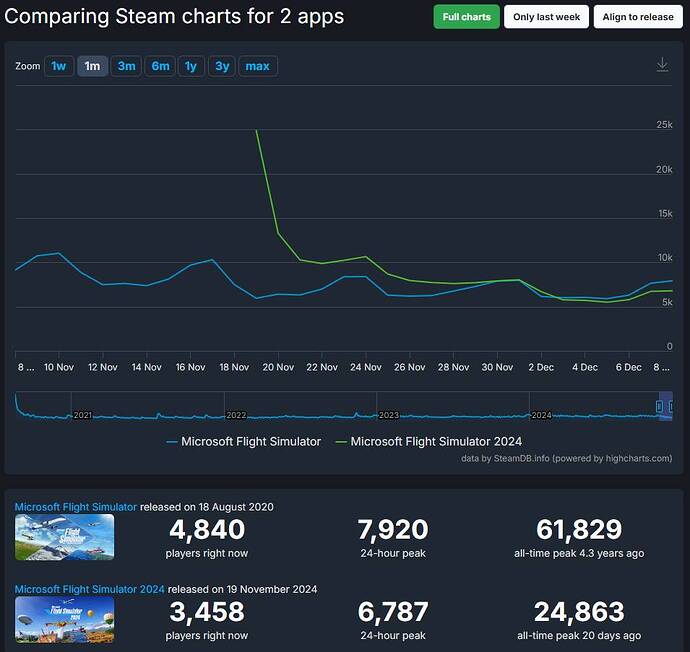Choose the 6m zoom range
690x652 pixels.
coord(160,66)
